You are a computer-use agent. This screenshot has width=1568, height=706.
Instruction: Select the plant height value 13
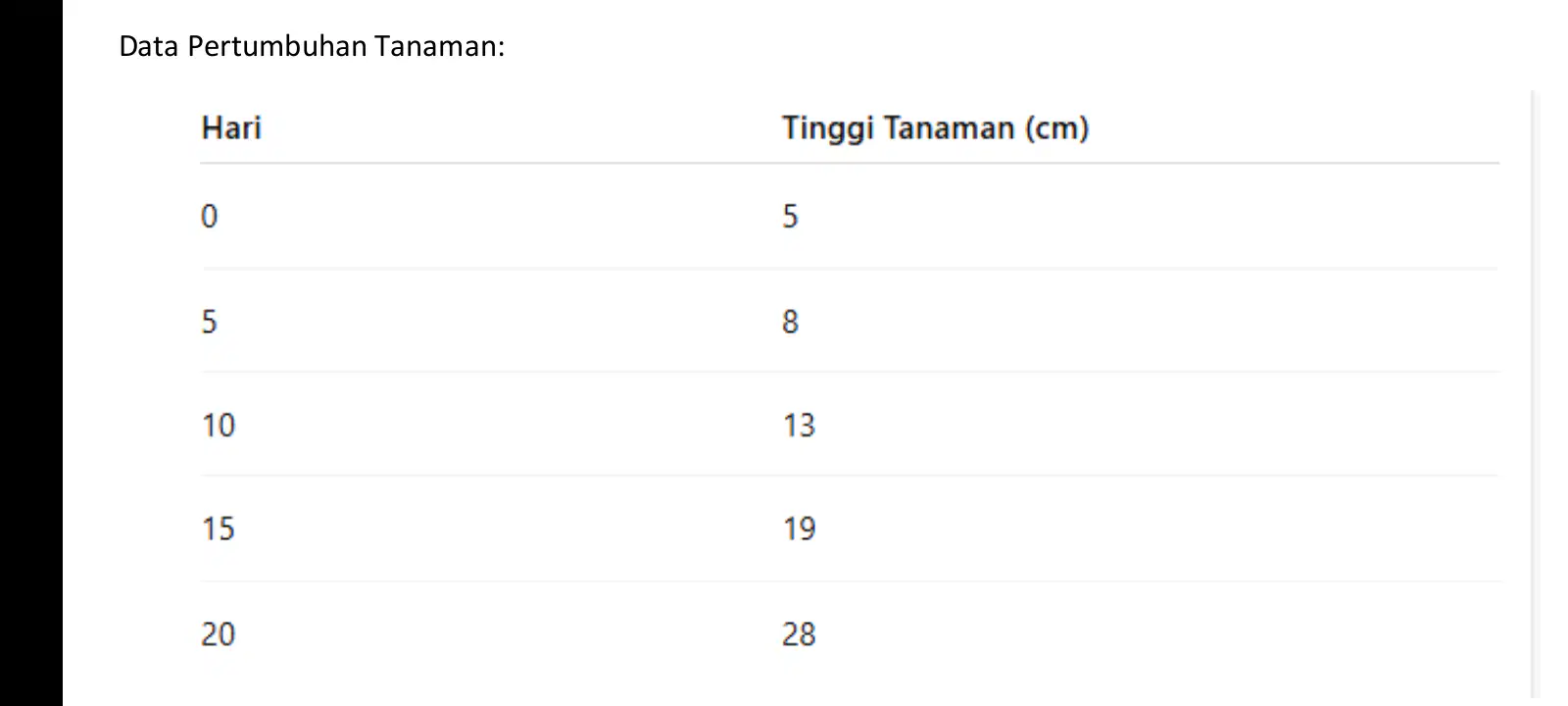[799, 425]
